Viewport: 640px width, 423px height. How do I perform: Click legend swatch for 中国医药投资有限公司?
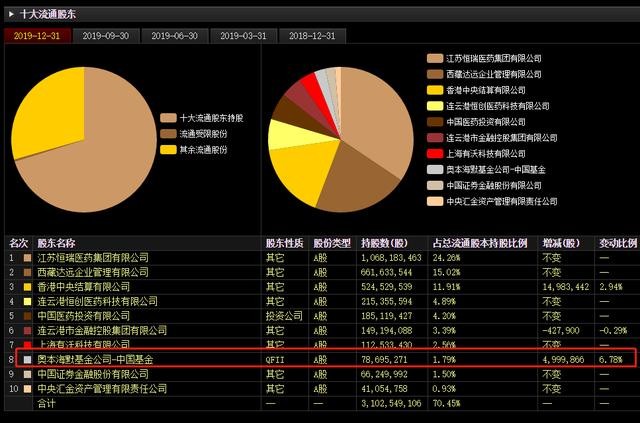(x=435, y=122)
